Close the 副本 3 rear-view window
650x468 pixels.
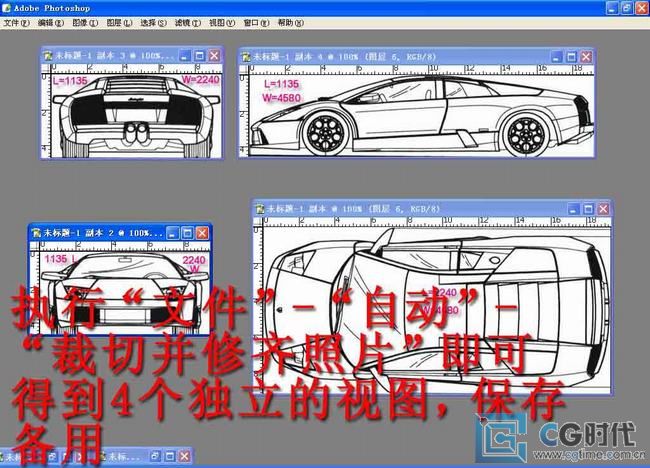click(x=214, y=56)
